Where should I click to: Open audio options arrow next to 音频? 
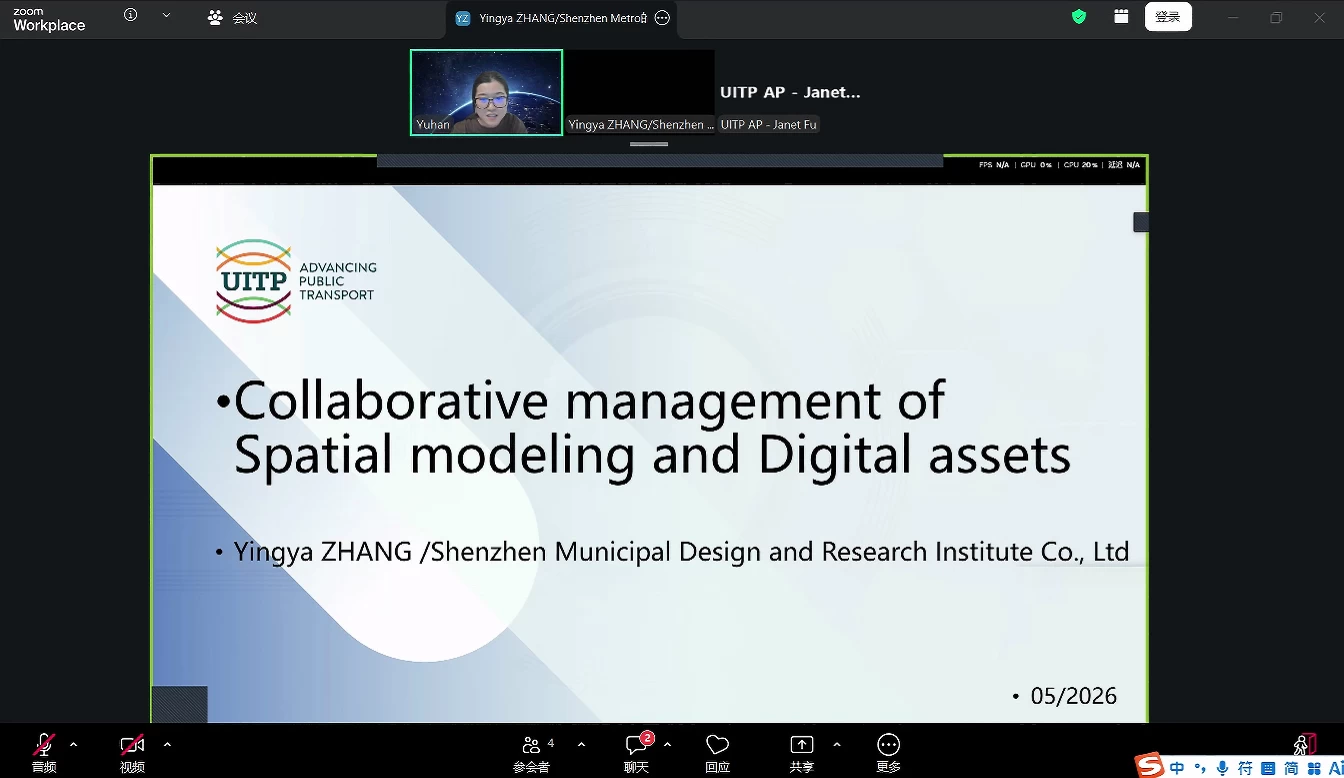click(73, 744)
